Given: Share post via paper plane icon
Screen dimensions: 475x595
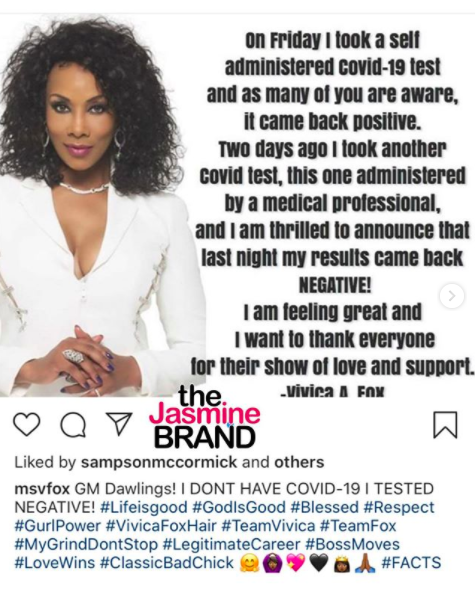Looking at the screenshot, I should coord(119,424).
